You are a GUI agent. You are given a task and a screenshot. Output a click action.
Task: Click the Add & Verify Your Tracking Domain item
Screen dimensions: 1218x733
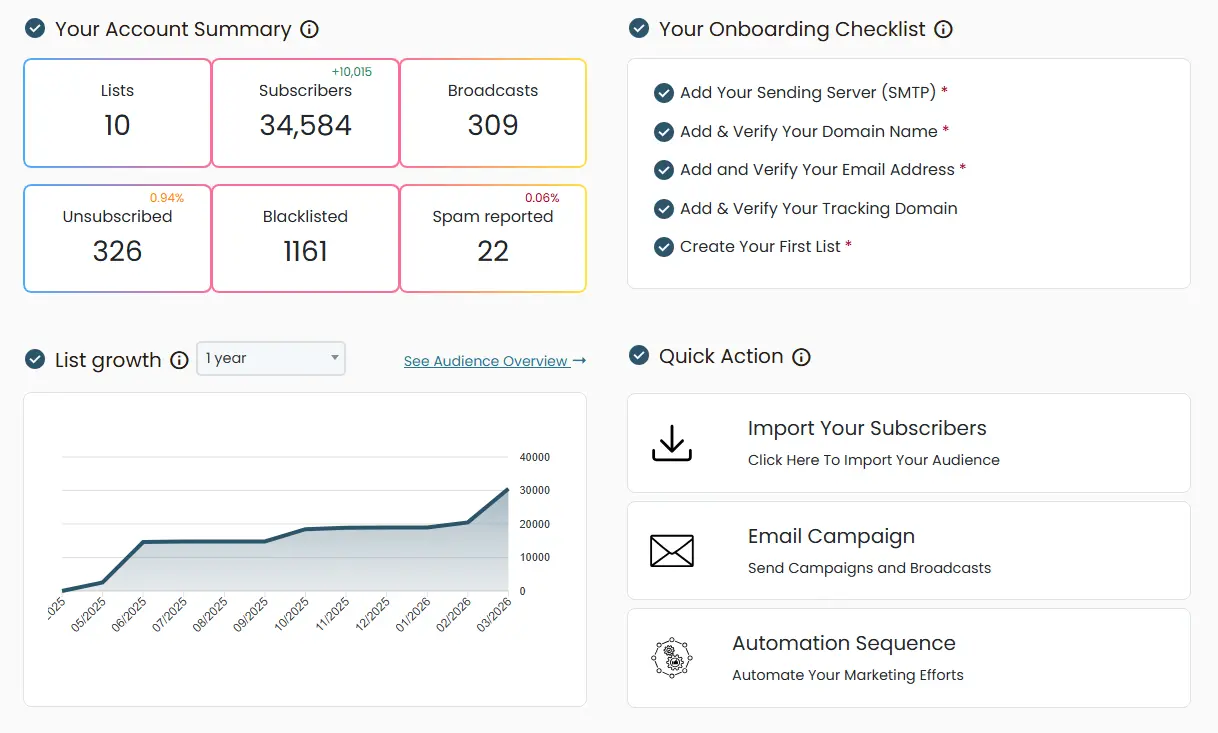(x=818, y=209)
